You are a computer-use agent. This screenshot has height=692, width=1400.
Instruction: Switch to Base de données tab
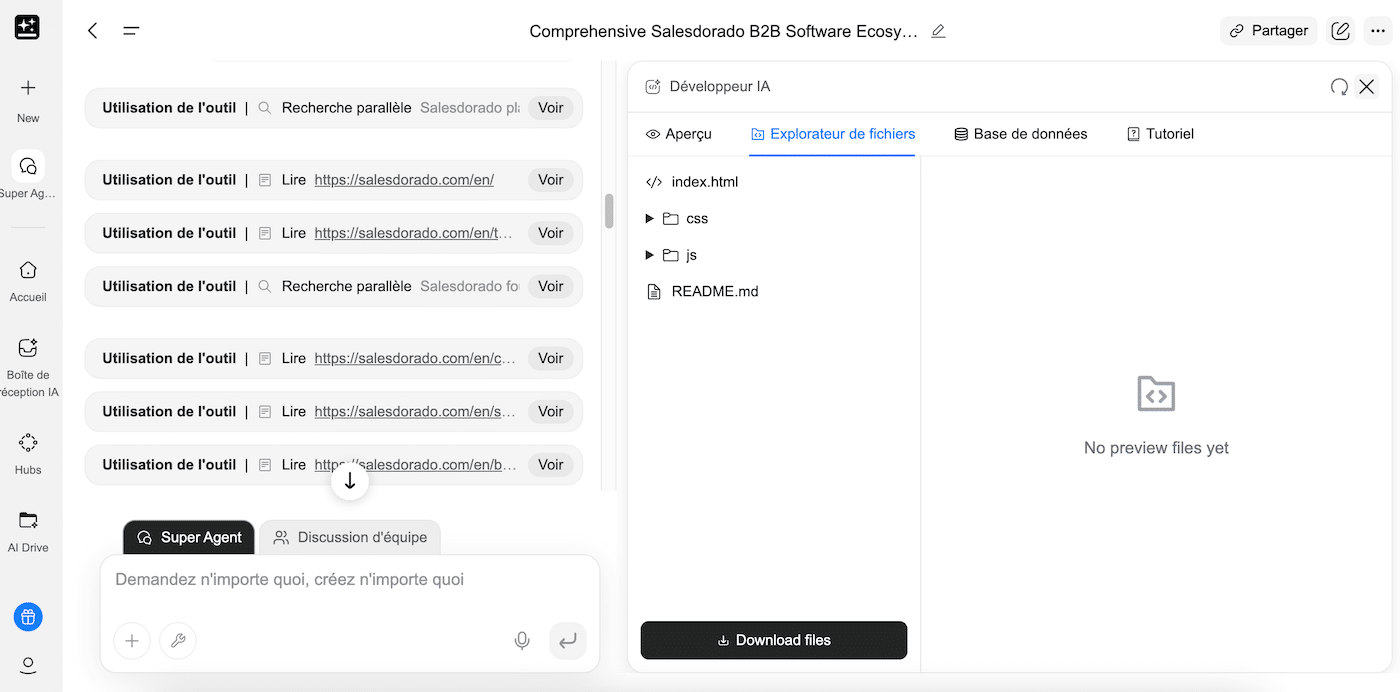tap(1020, 134)
